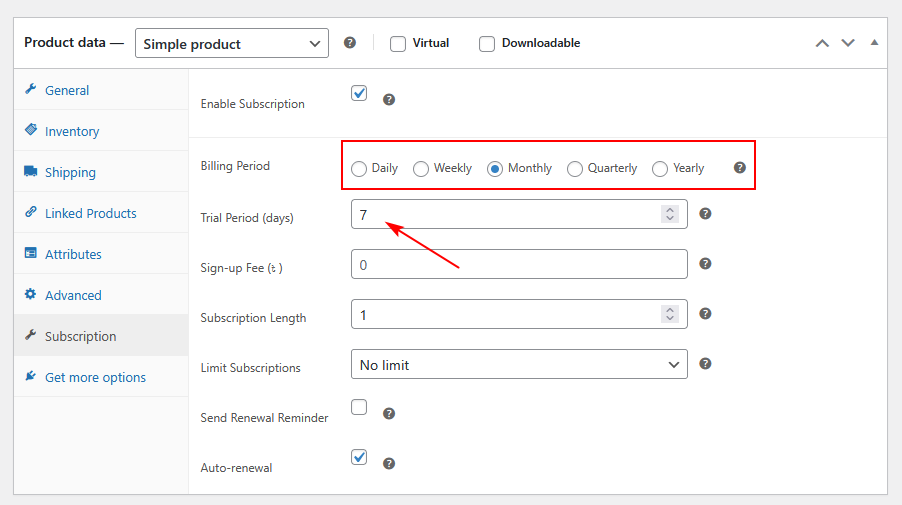This screenshot has width=902, height=505.
Task: Open the General tab
Action: pos(101,90)
